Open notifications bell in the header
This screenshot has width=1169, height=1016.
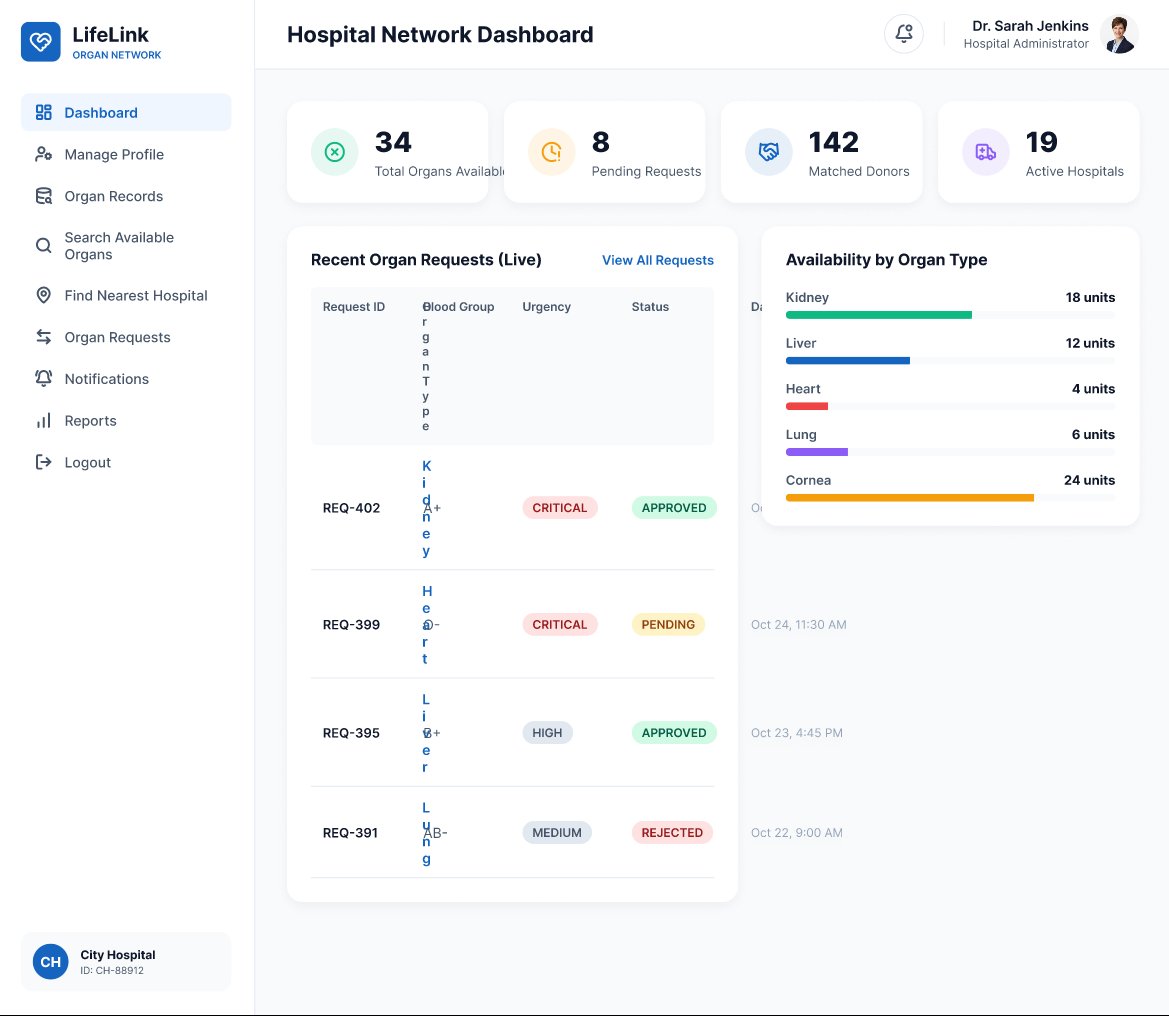tap(904, 34)
